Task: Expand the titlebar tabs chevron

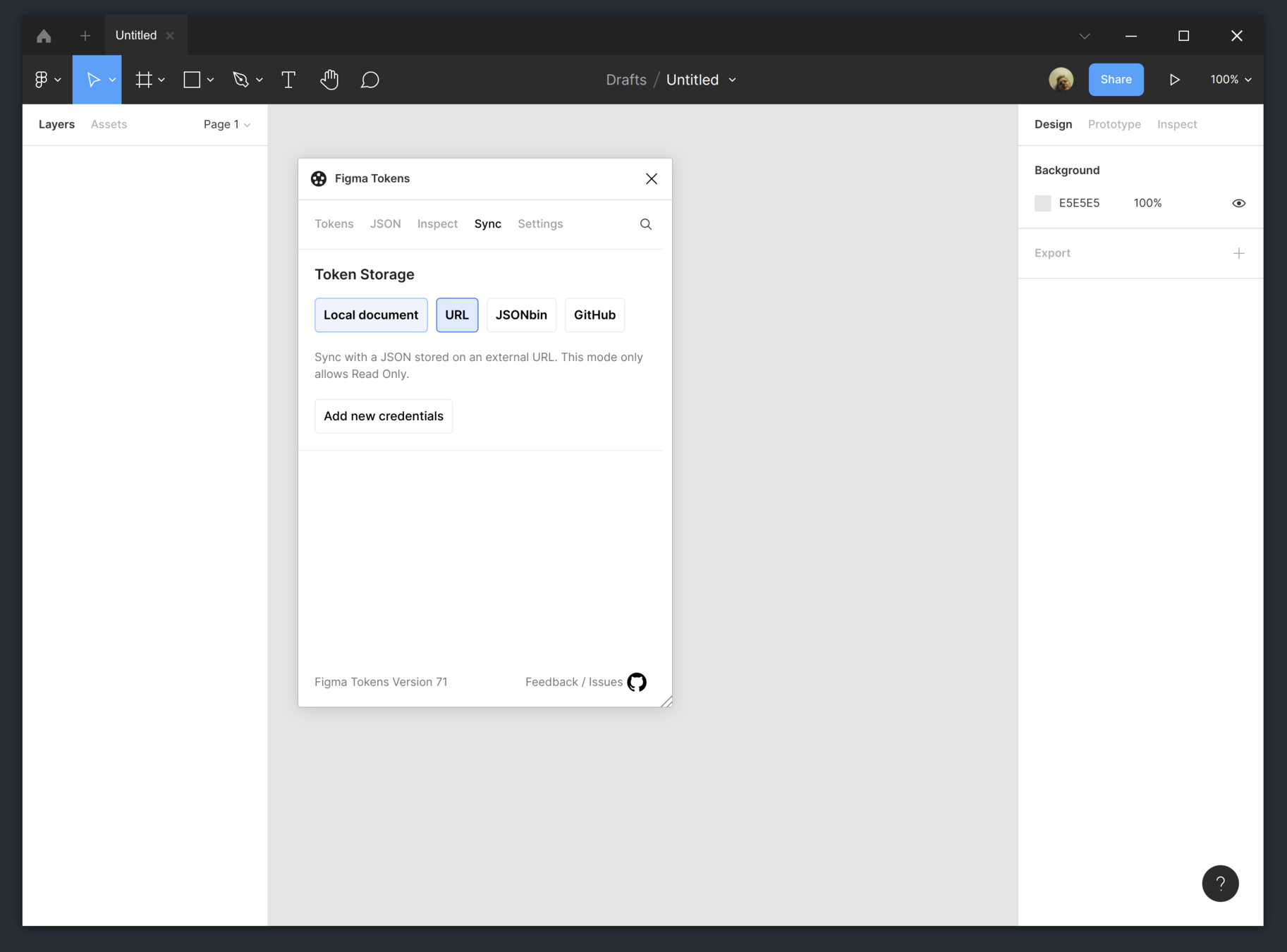Action: [1085, 36]
